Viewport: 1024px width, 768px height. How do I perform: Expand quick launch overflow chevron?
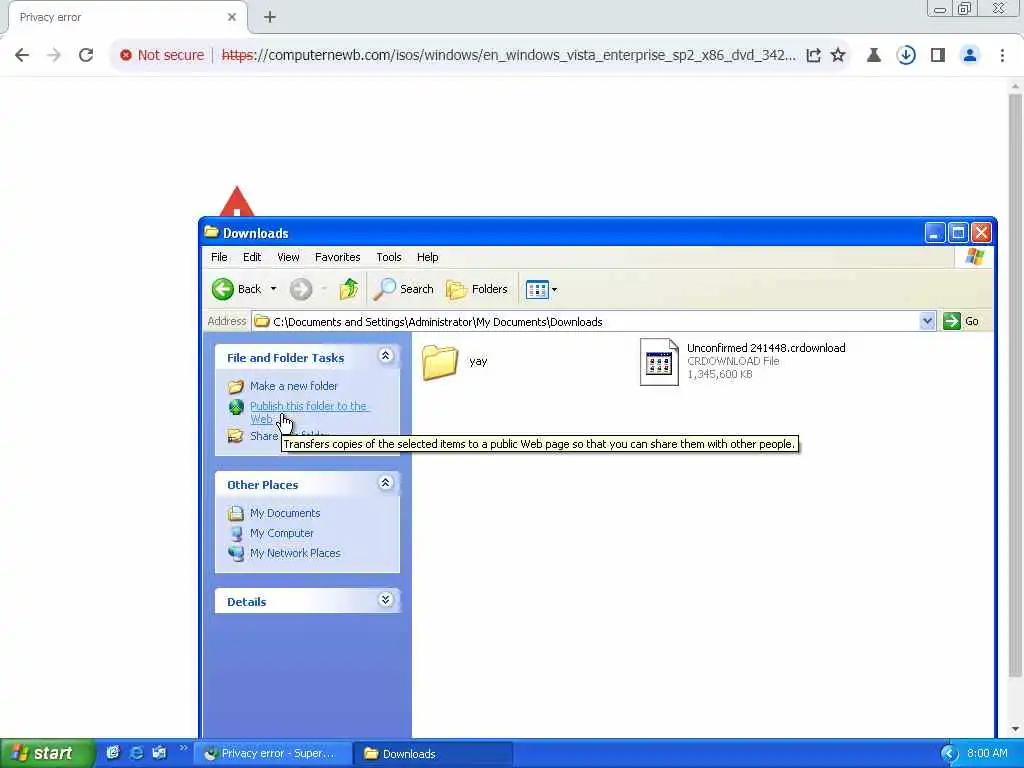pos(184,748)
